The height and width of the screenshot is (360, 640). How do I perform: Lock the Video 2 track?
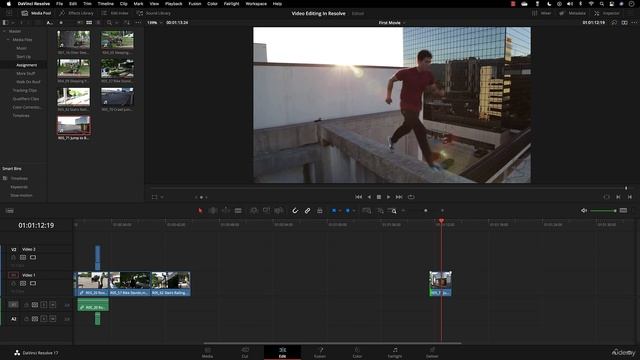point(13,258)
